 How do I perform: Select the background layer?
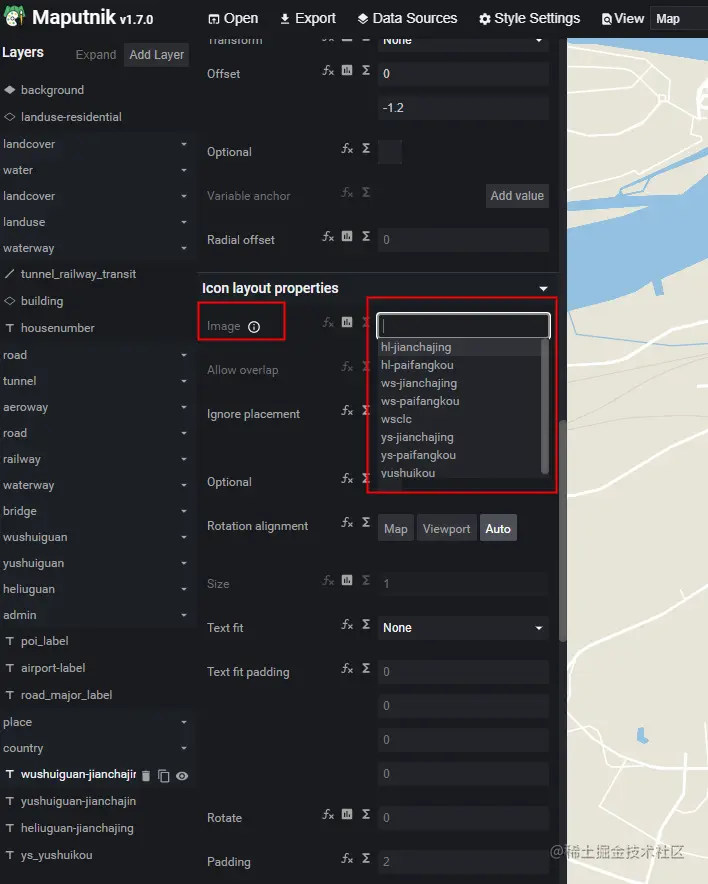click(52, 90)
